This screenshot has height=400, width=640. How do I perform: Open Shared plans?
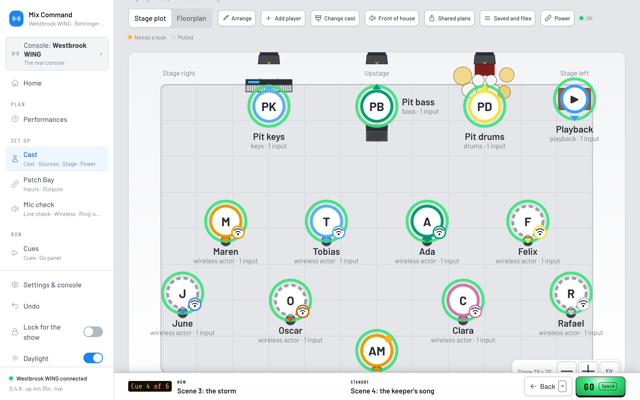pos(449,18)
